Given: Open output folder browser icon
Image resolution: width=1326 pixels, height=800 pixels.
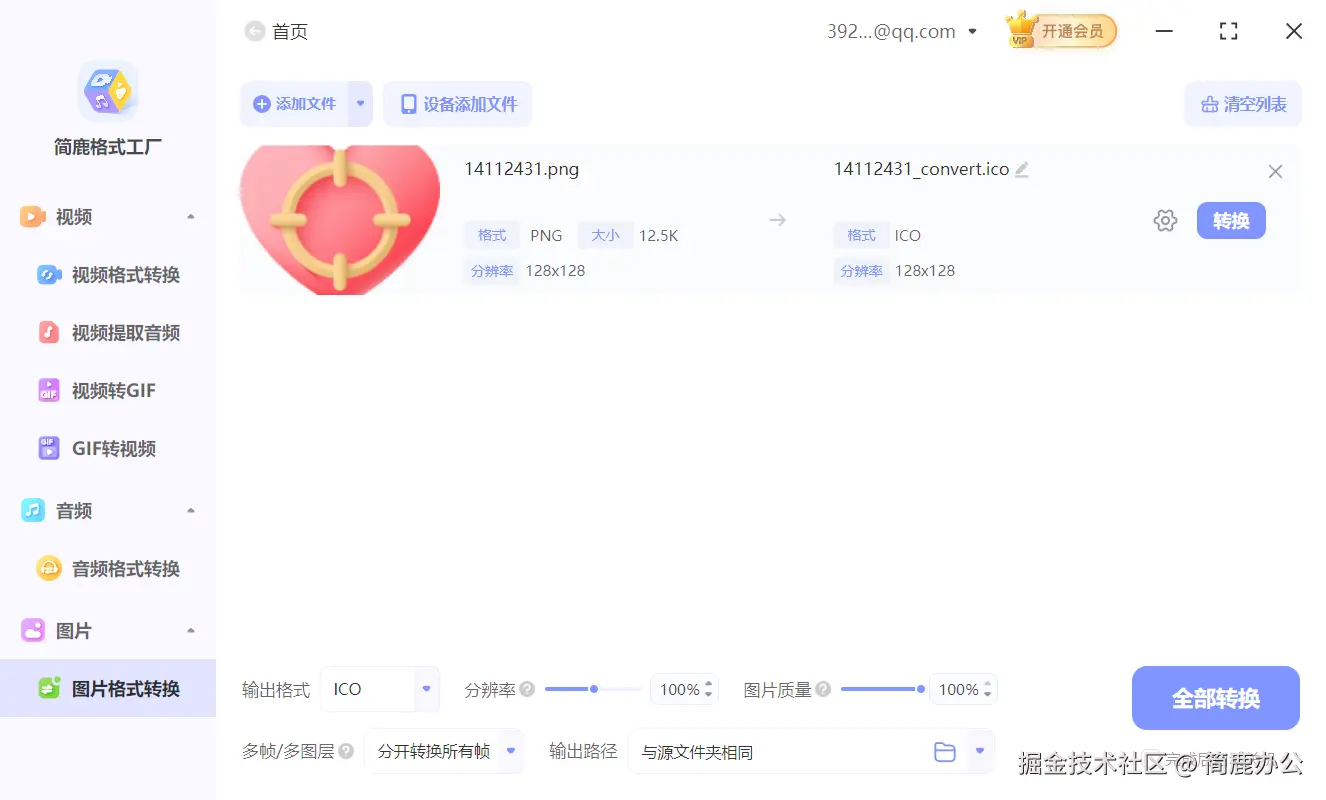Looking at the screenshot, I should click(x=945, y=751).
